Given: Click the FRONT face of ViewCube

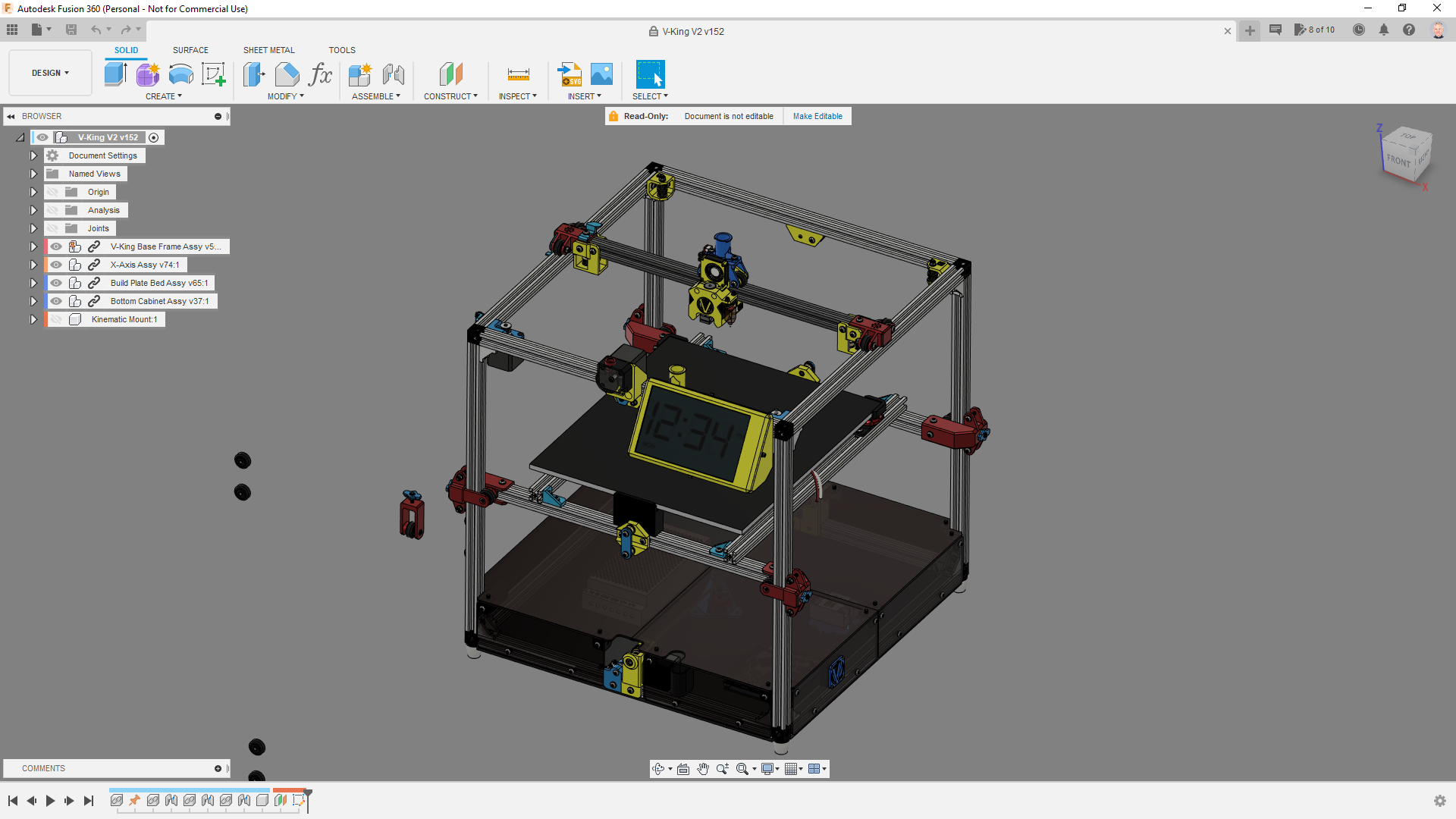Looking at the screenshot, I should pyautogui.click(x=1398, y=161).
